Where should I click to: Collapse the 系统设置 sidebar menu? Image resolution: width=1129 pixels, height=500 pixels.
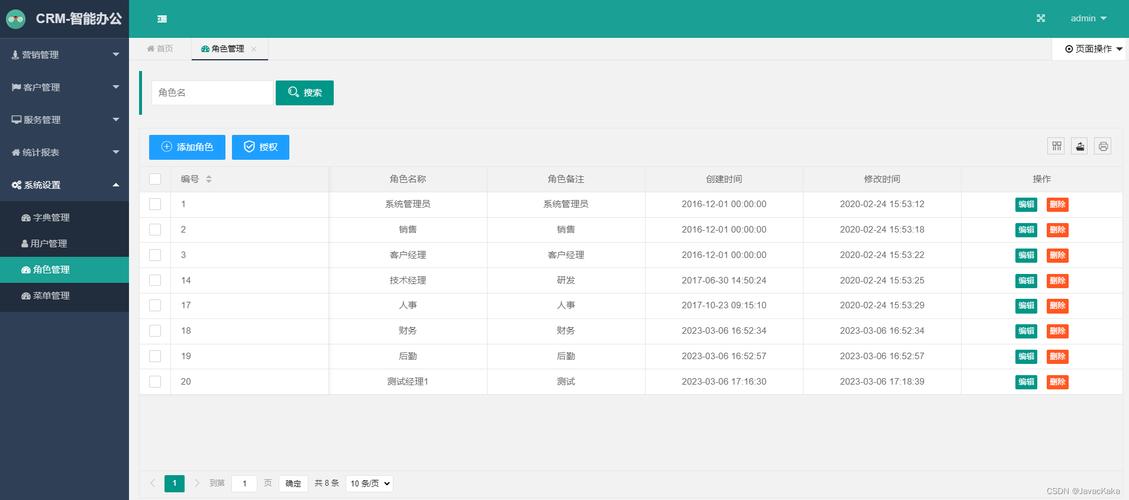click(x=65, y=184)
